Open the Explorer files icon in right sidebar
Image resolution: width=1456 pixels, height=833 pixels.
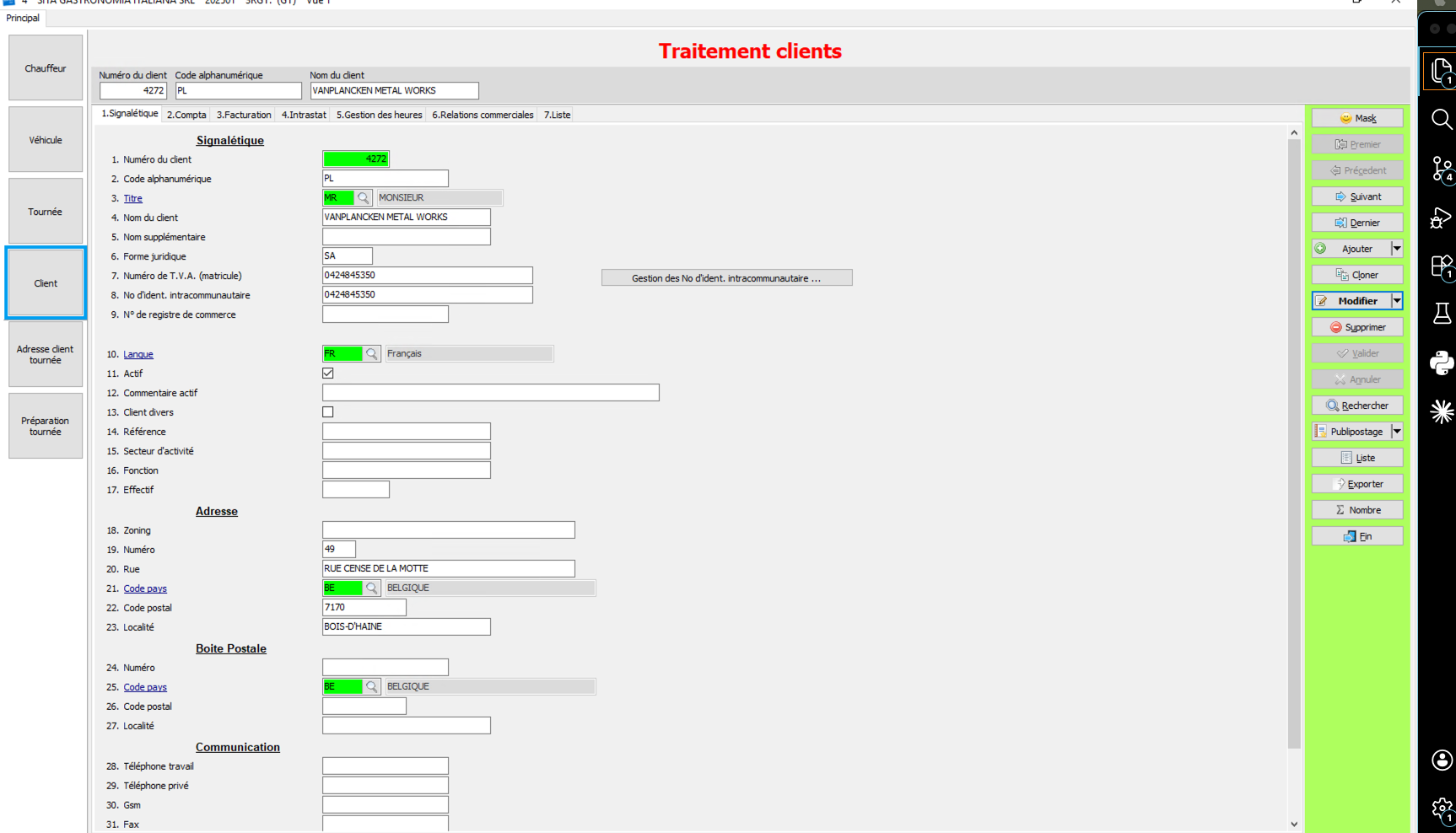(1442, 71)
